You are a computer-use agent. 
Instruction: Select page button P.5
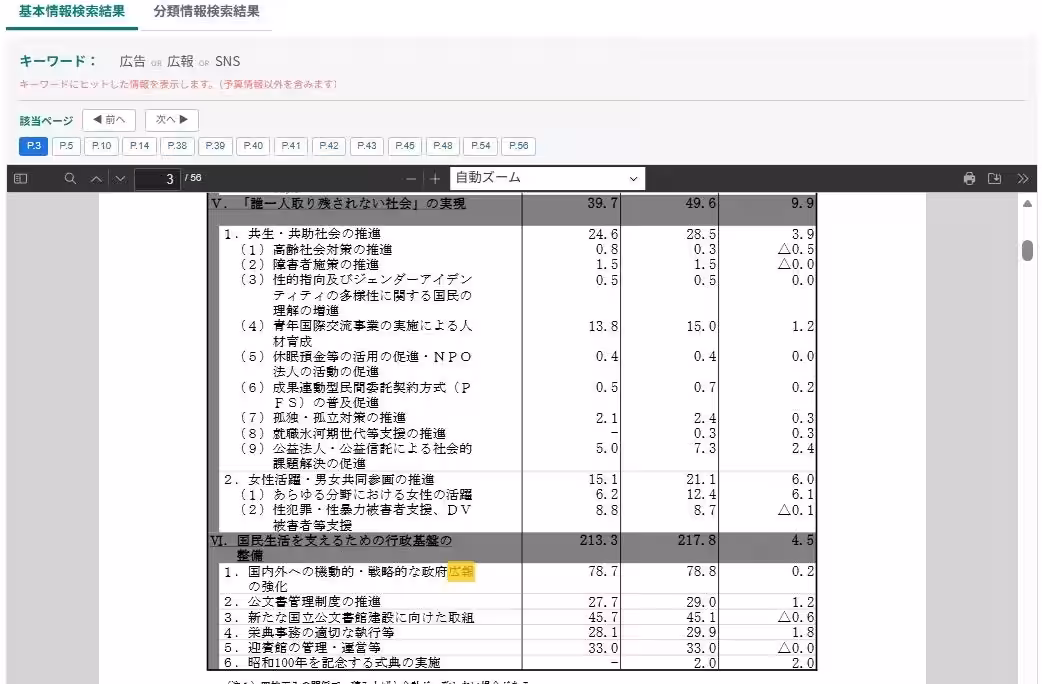(x=66, y=146)
